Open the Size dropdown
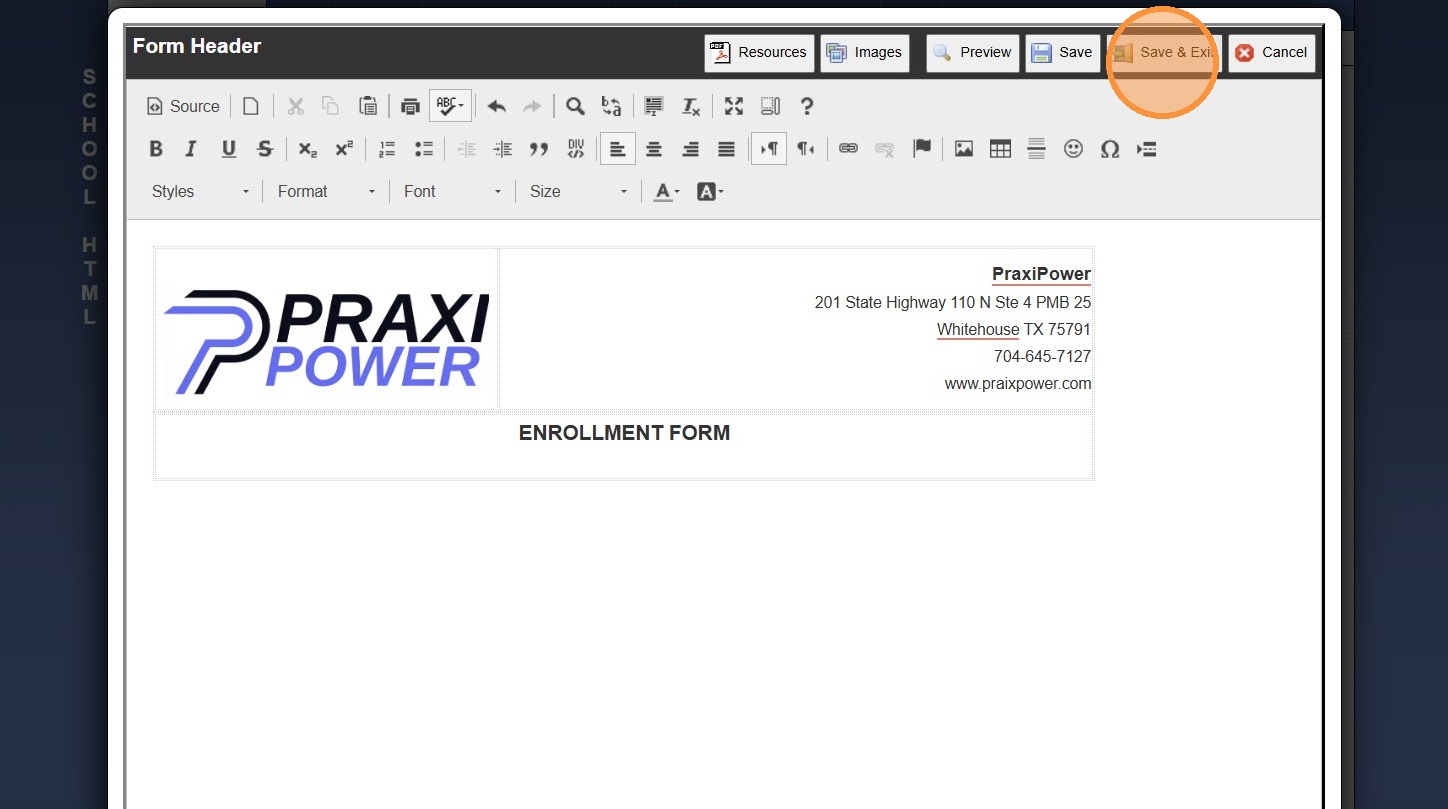Screen dimensions: 1448x809 tap(578, 191)
